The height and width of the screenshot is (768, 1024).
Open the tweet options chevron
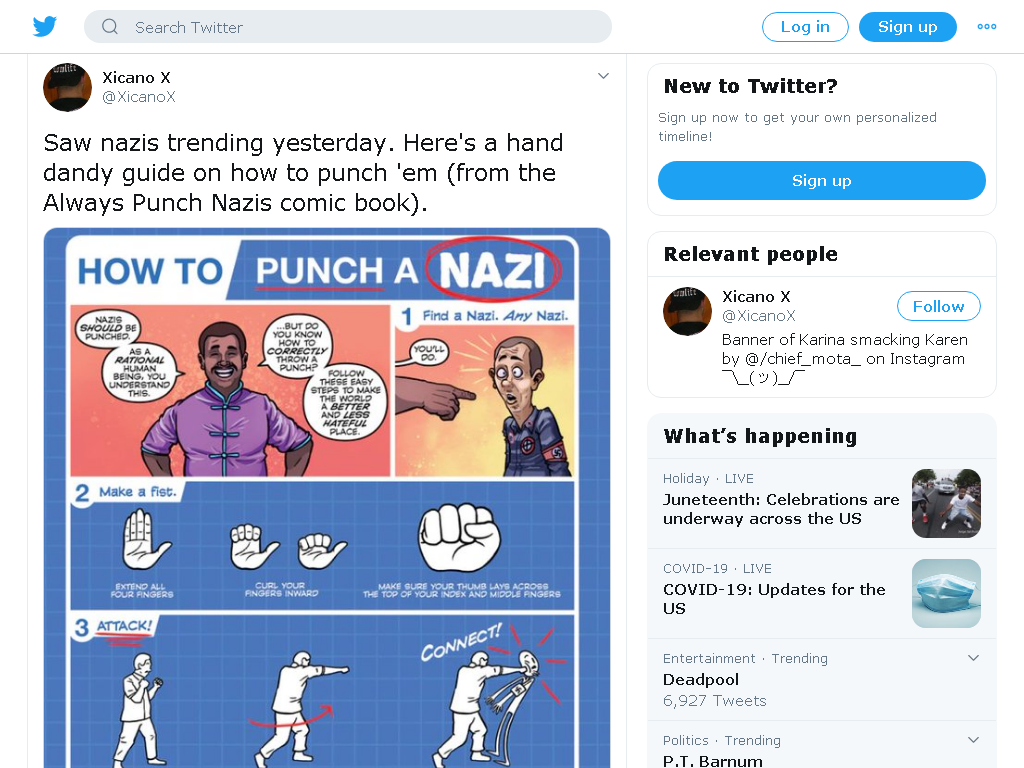click(x=603, y=76)
